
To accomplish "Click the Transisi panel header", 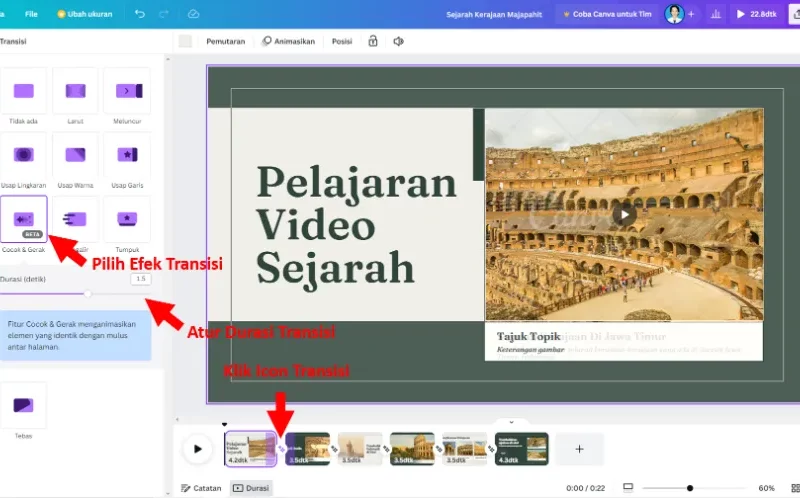I will (13, 41).
